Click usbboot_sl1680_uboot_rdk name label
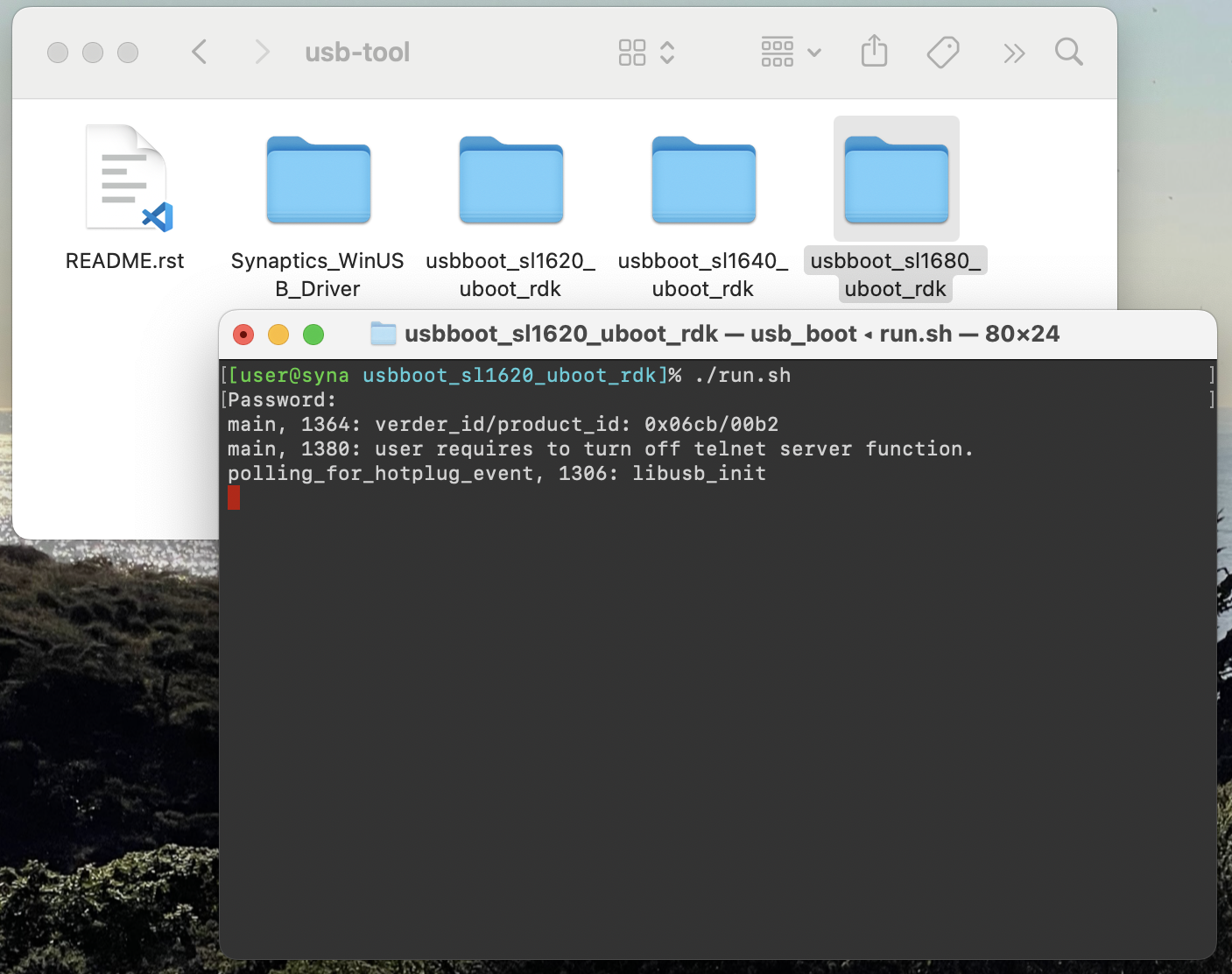The height and width of the screenshot is (974, 1232). [896, 274]
